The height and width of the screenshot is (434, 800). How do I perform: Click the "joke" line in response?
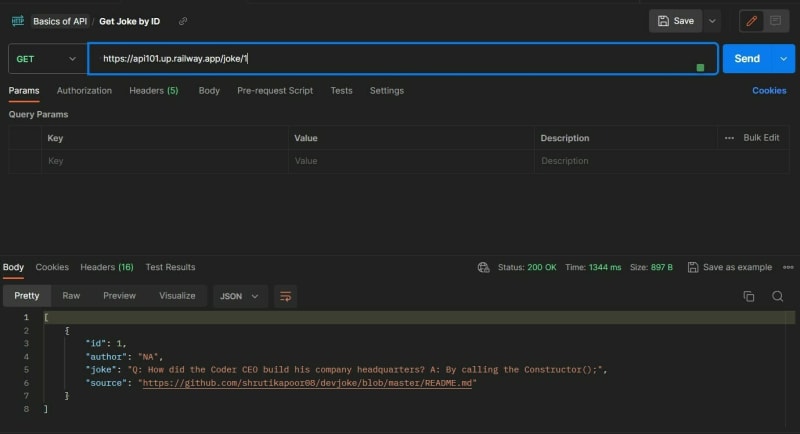pyautogui.click(x=347, y=370)
